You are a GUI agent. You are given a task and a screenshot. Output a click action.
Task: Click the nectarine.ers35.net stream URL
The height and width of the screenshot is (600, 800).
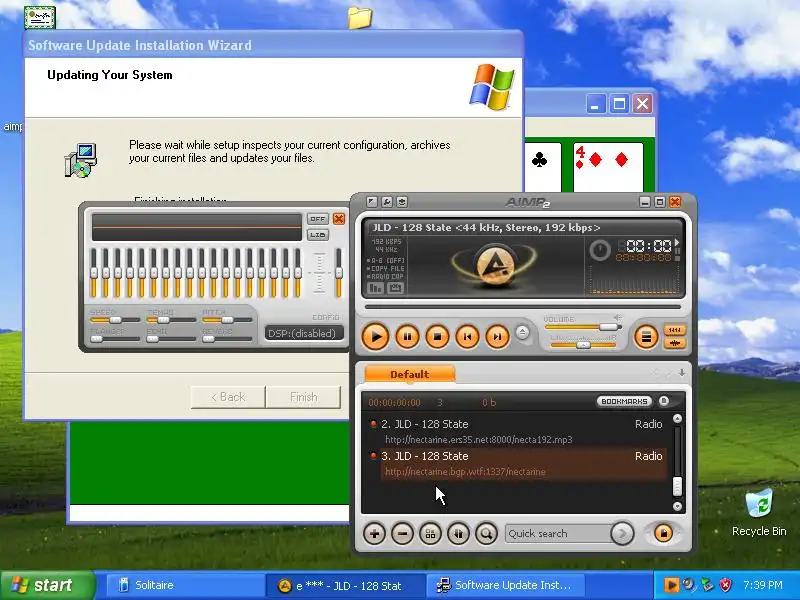[479, 440]
